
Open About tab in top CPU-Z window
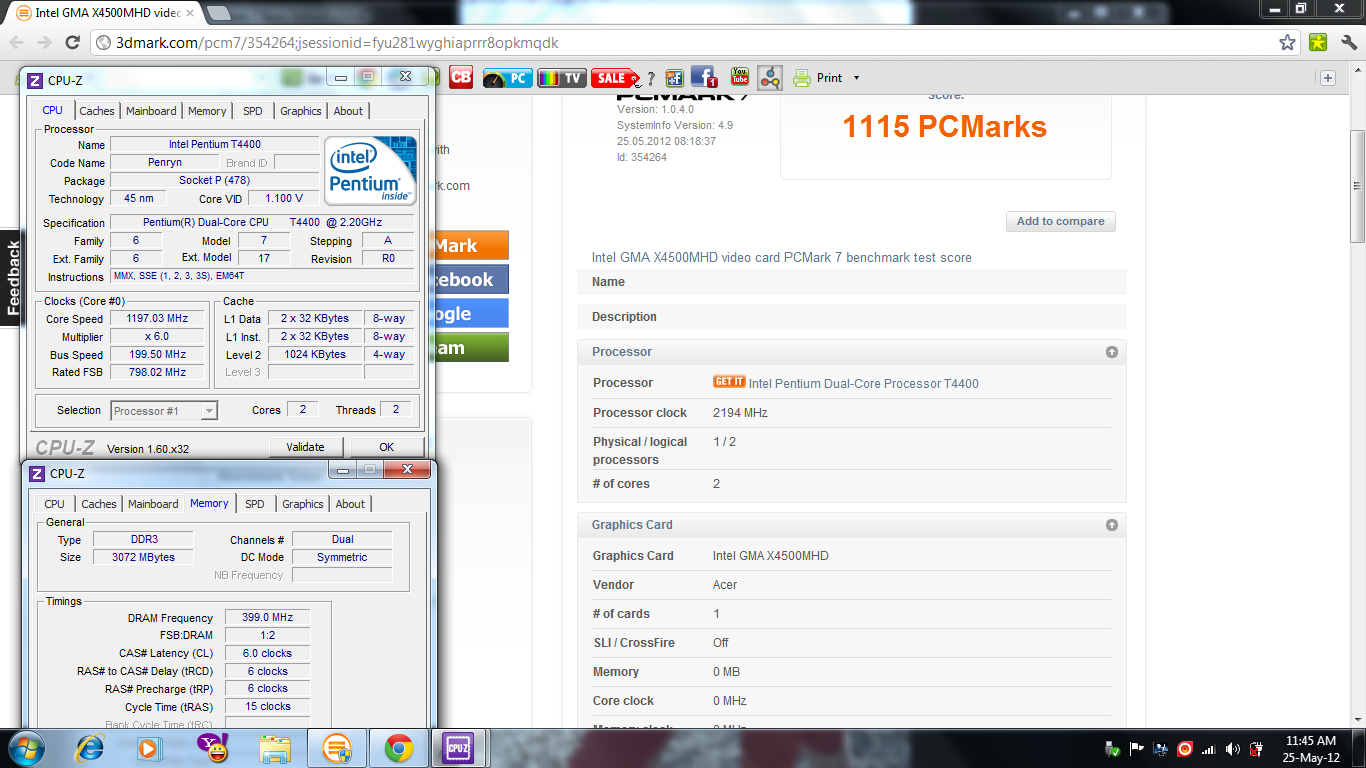pyautogui.click(x=348, y=111)
